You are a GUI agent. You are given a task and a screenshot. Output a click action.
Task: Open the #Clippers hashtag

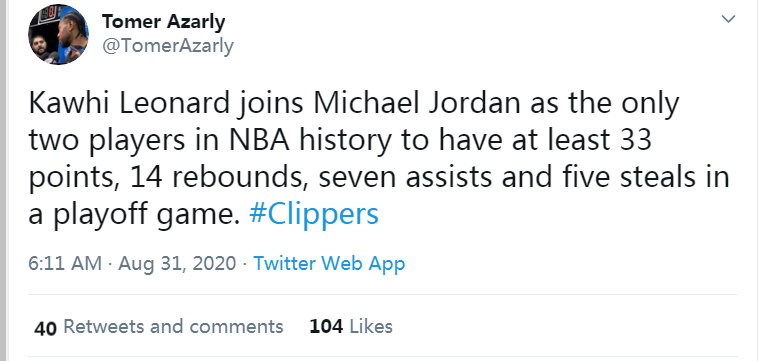coord(314,214)
